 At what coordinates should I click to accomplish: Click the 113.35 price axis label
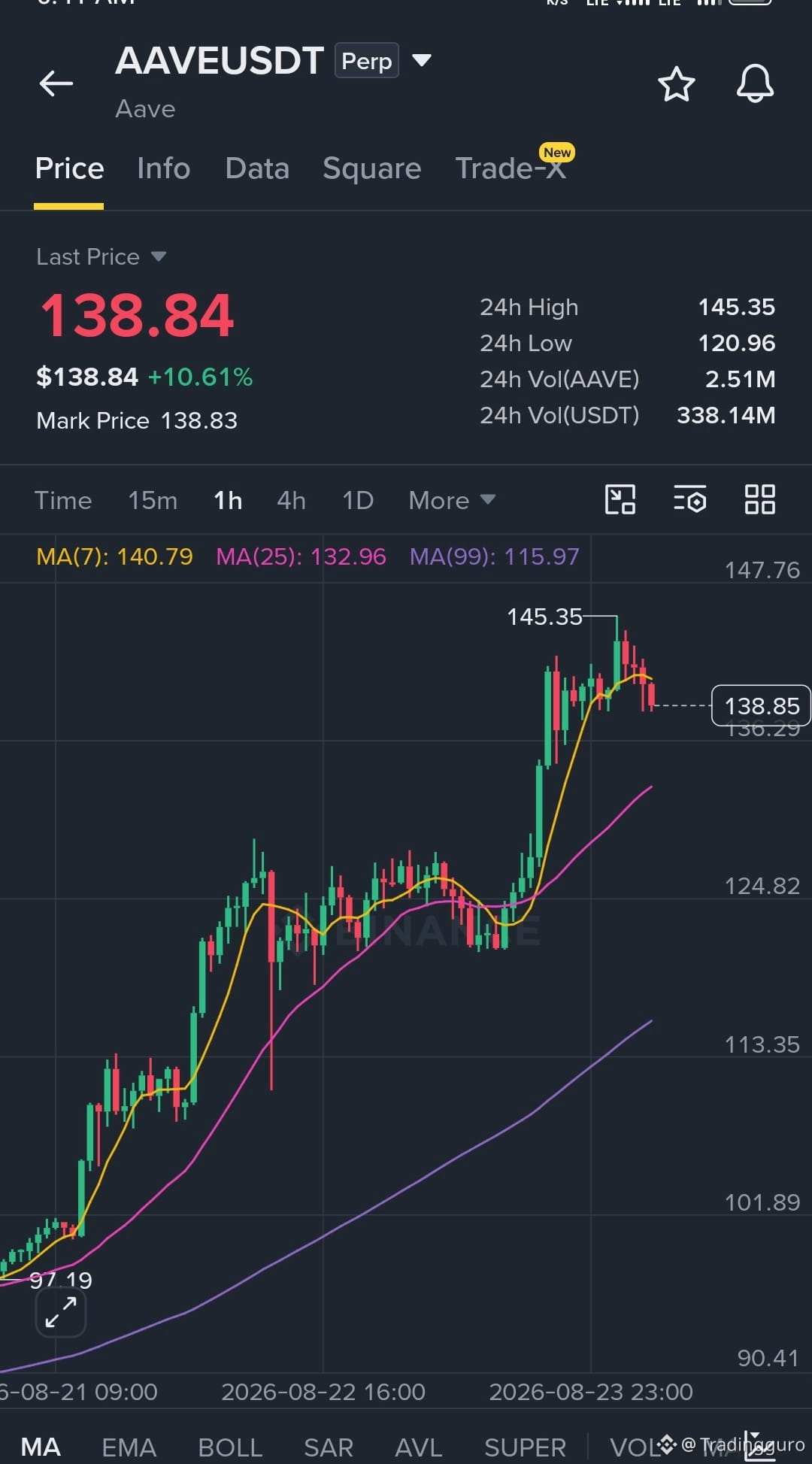point(762,1044)
